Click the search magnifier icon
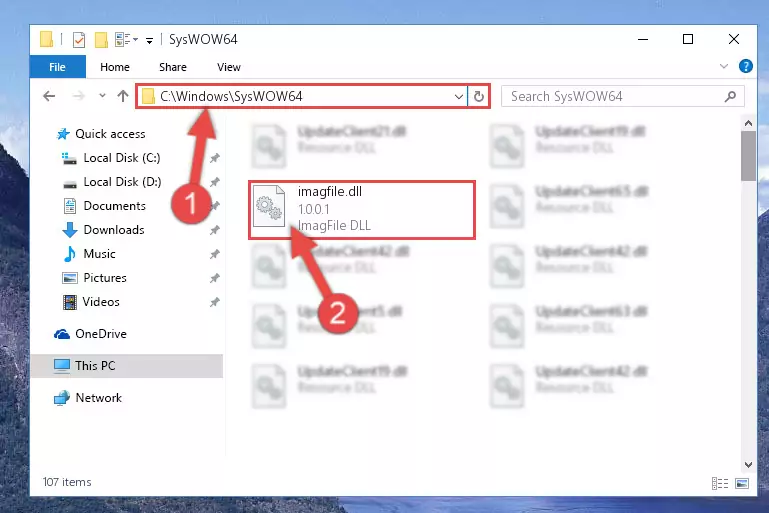769x513 pixels. [x=730, y=97]
